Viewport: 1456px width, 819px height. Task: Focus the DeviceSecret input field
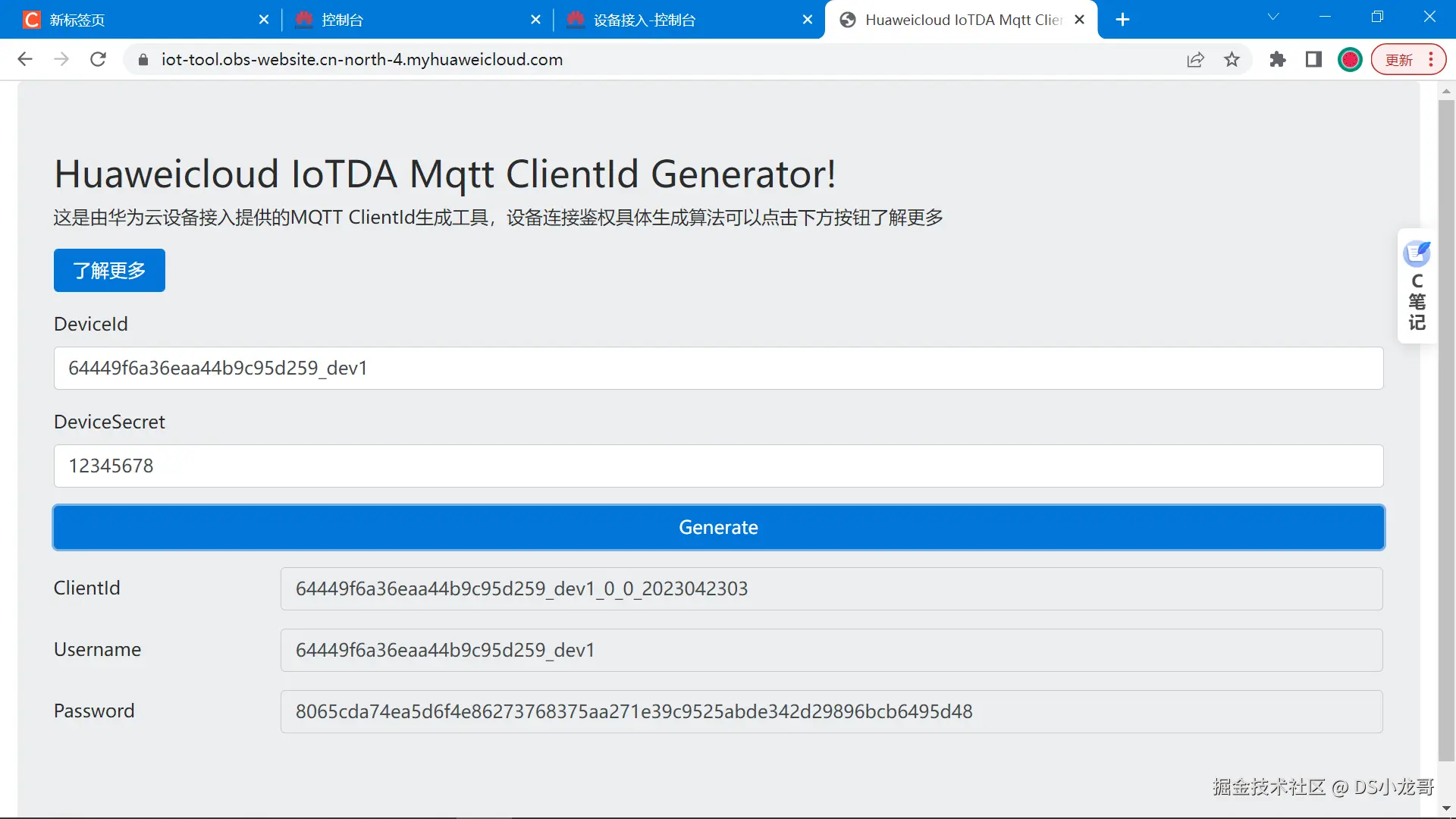718,466
